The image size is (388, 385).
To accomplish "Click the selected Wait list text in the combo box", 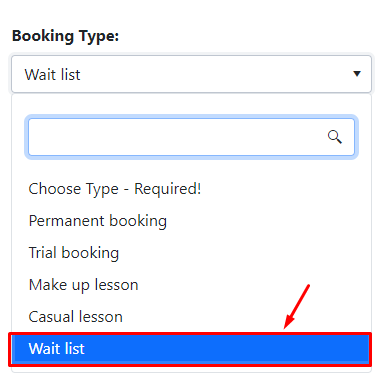I will (x=52, y=74).
